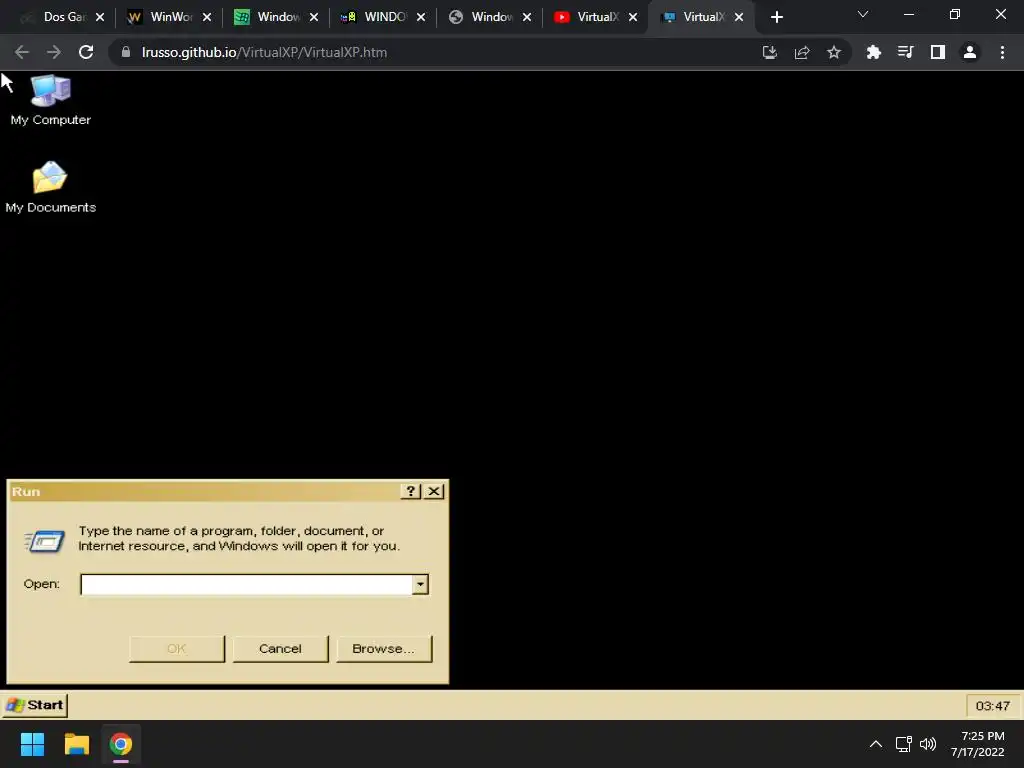Open File Explorer from the taskbar
The height and width of the screenshot is (768, 1024).
(x=76, y=744)
